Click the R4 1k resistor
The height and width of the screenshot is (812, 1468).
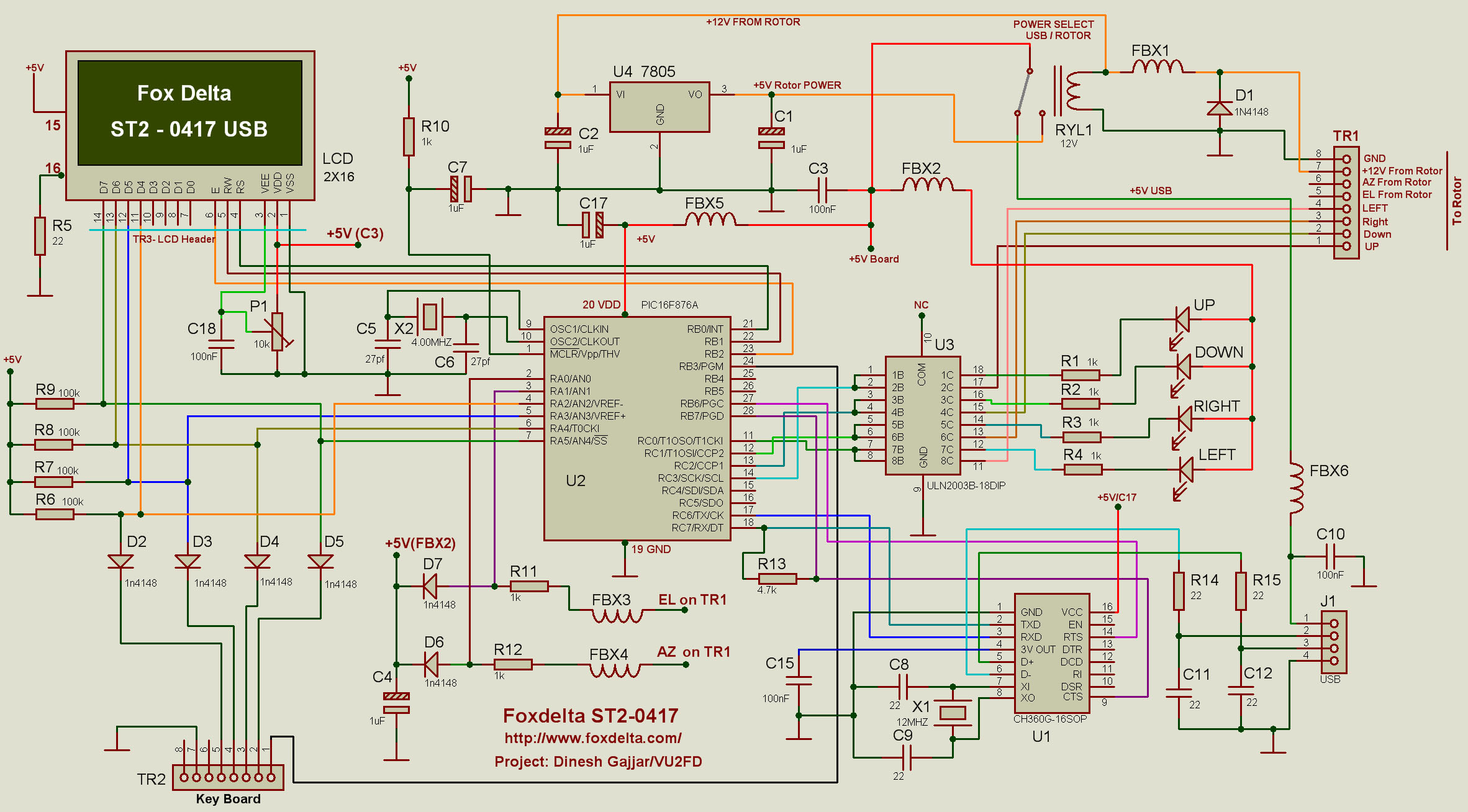pos(1083,470)
